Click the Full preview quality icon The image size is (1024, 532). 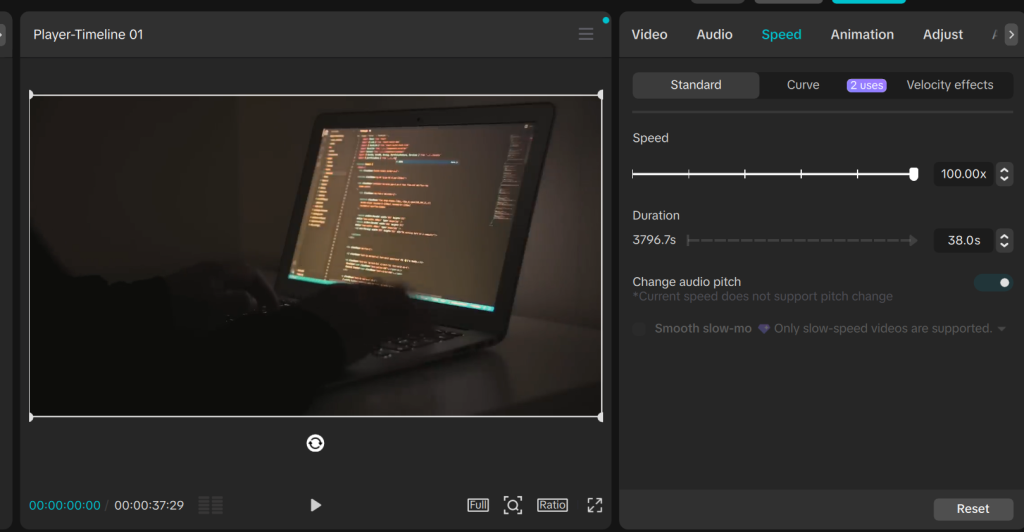tap(478, 505)
